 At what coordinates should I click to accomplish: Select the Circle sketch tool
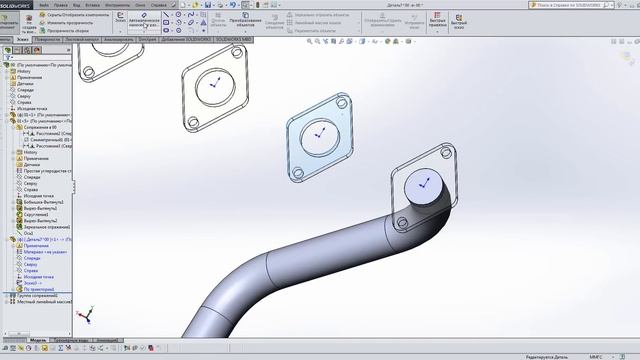[x=178, y=15]
